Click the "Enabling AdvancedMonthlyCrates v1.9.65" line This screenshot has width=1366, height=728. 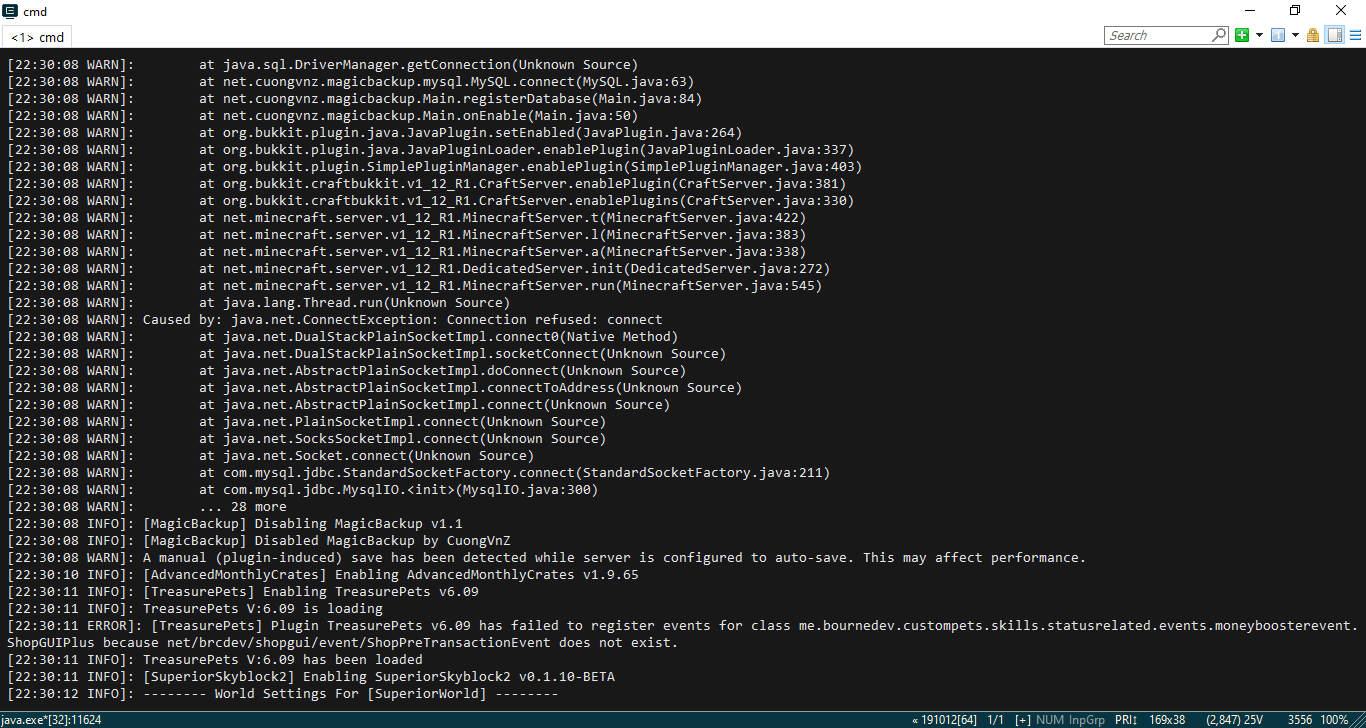[322, 575]
